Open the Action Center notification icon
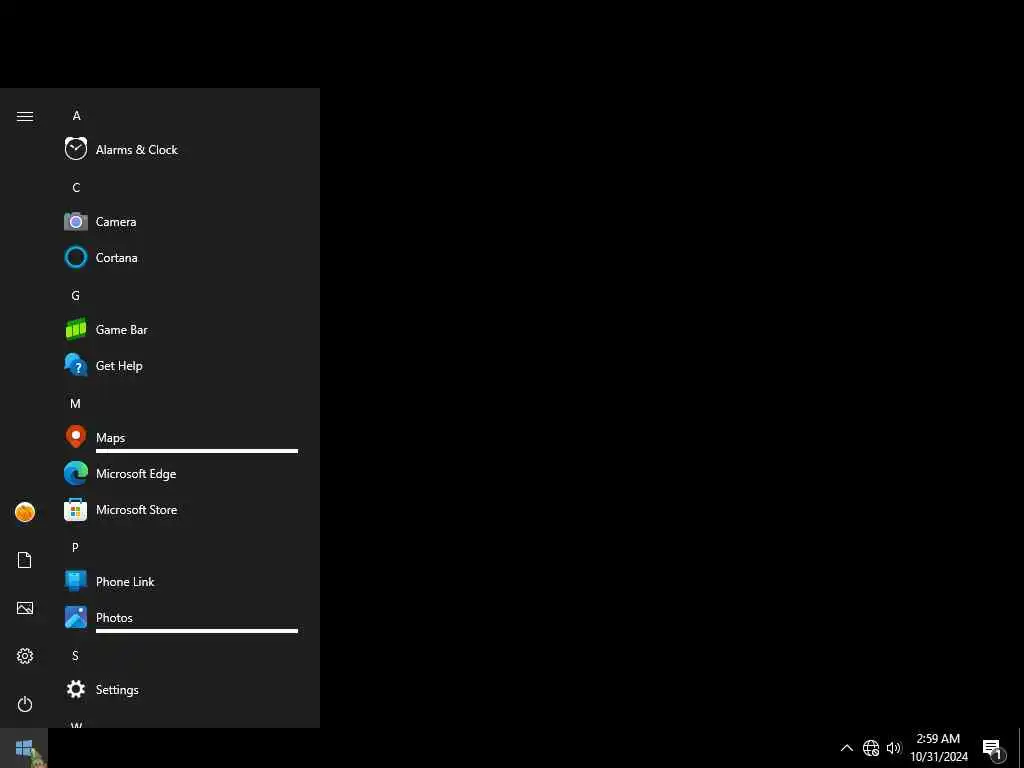The height and width of the screenshot is (768, 1024). (993, 749)
